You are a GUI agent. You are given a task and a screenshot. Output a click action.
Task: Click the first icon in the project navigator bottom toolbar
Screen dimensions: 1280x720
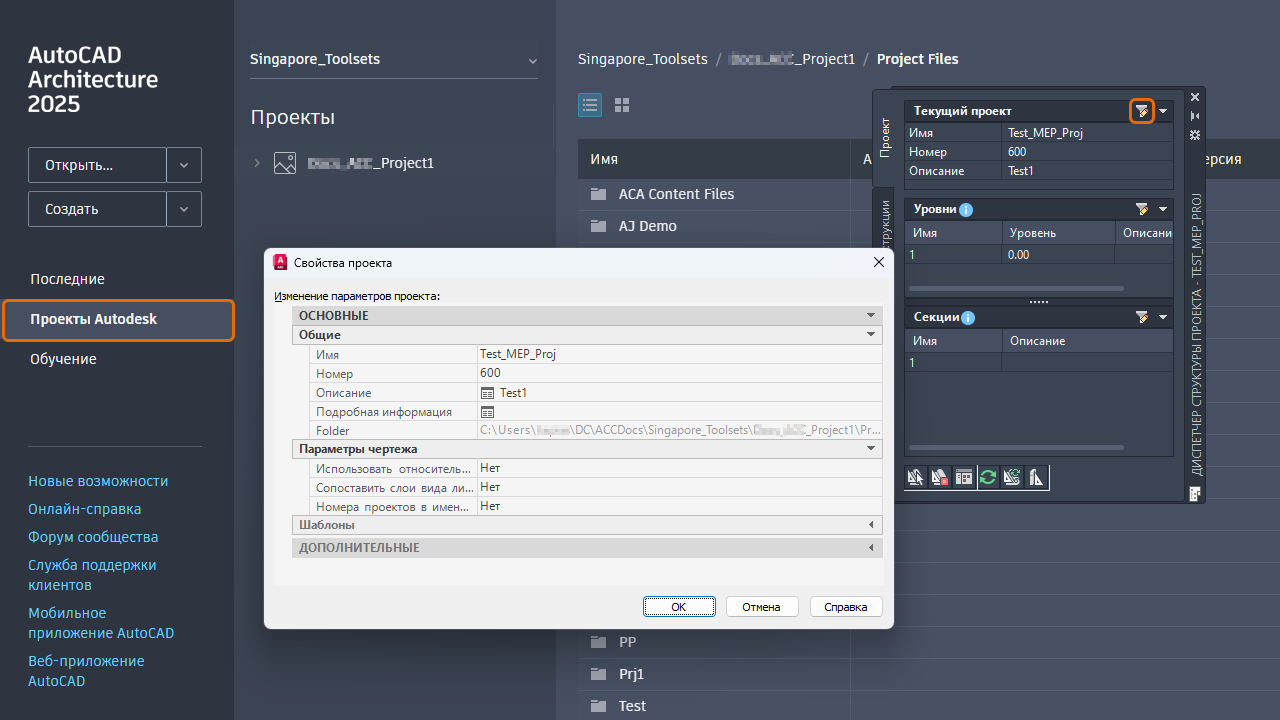point(916,477)
